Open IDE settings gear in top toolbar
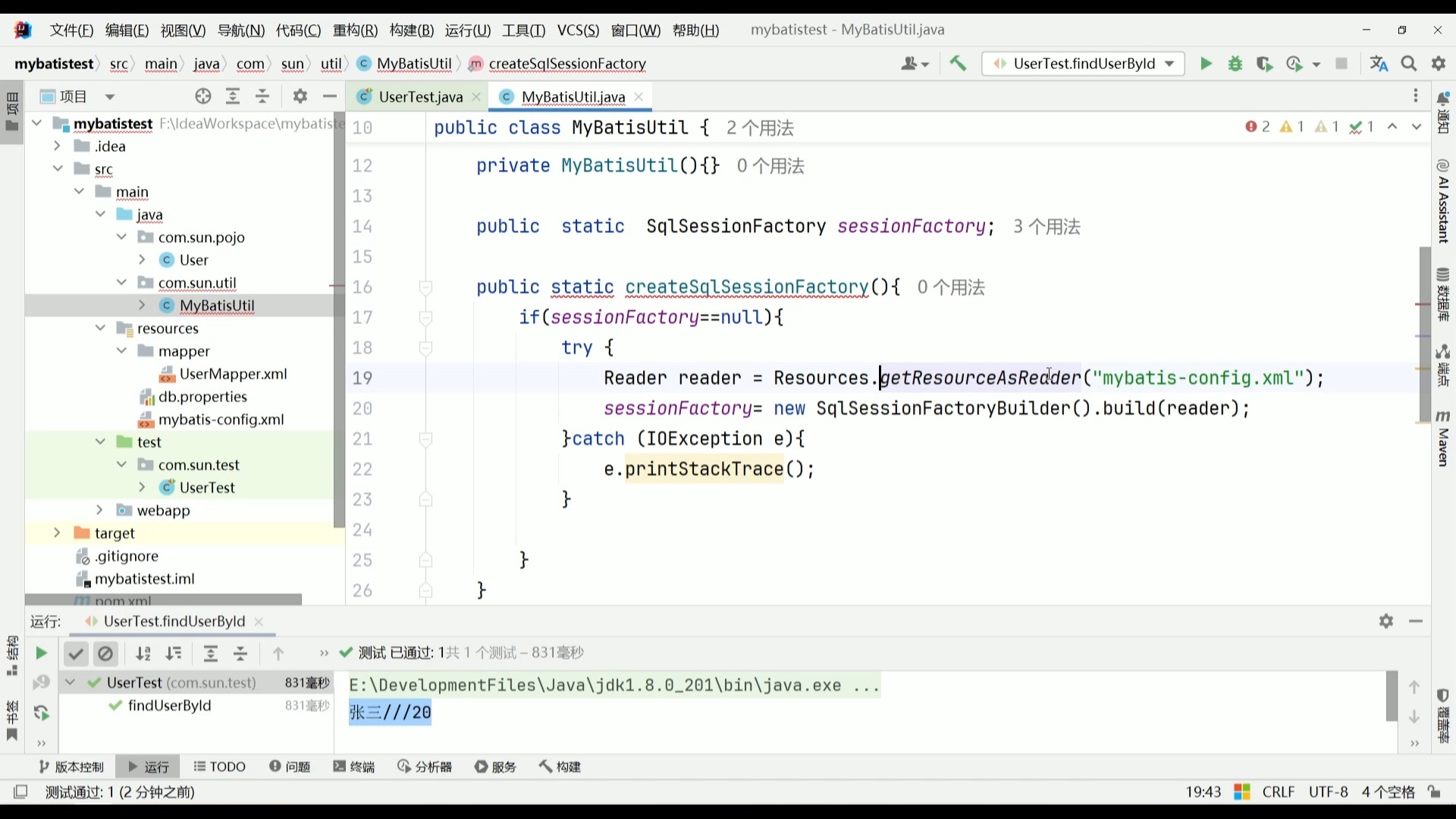Image resolution: width=1456 pixels, height=819 pixels. point(1439,64)
